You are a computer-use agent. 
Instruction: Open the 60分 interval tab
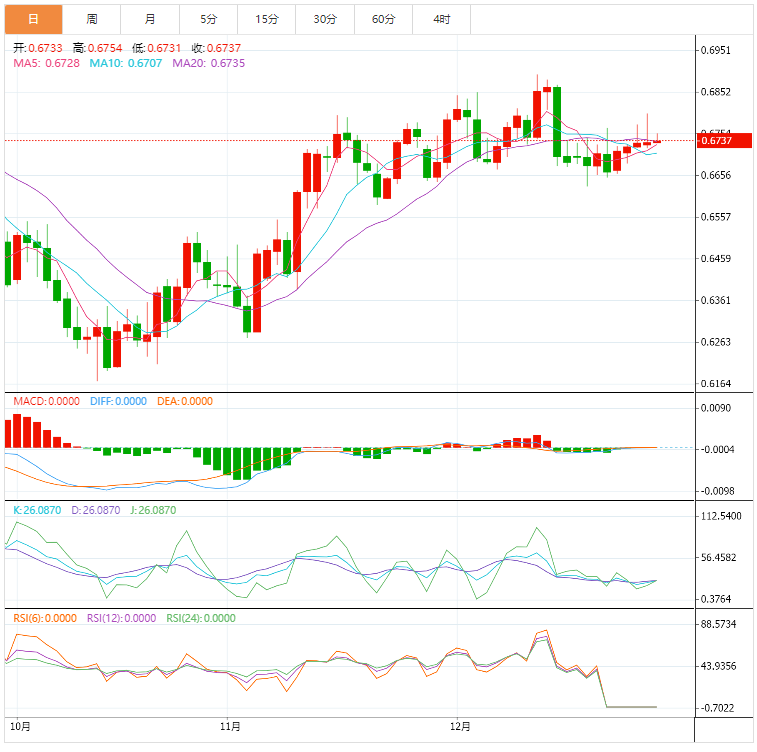384,19
